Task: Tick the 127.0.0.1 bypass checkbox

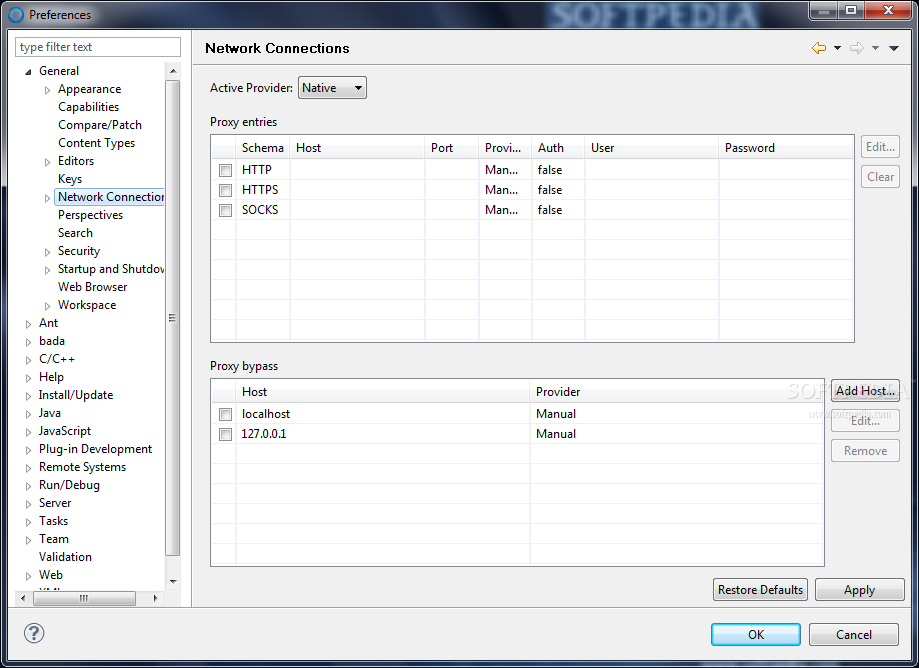Action: 225,434
